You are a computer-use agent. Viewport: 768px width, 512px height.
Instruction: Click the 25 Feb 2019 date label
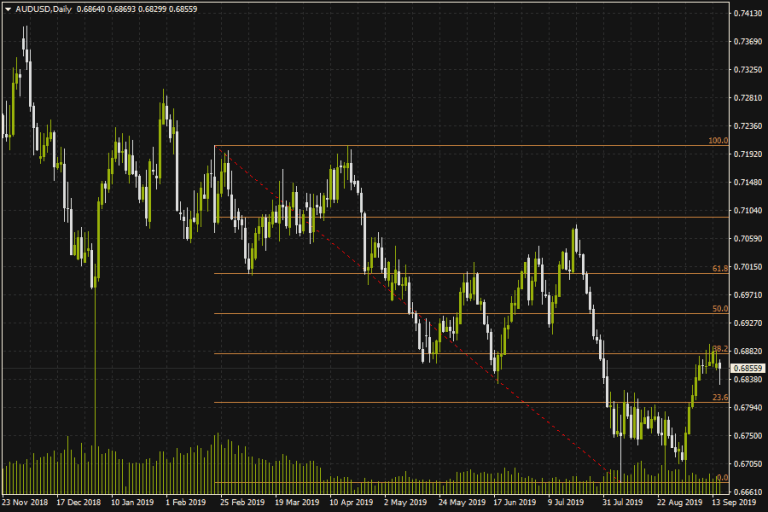pyautogui.click(x=240, y=503)
